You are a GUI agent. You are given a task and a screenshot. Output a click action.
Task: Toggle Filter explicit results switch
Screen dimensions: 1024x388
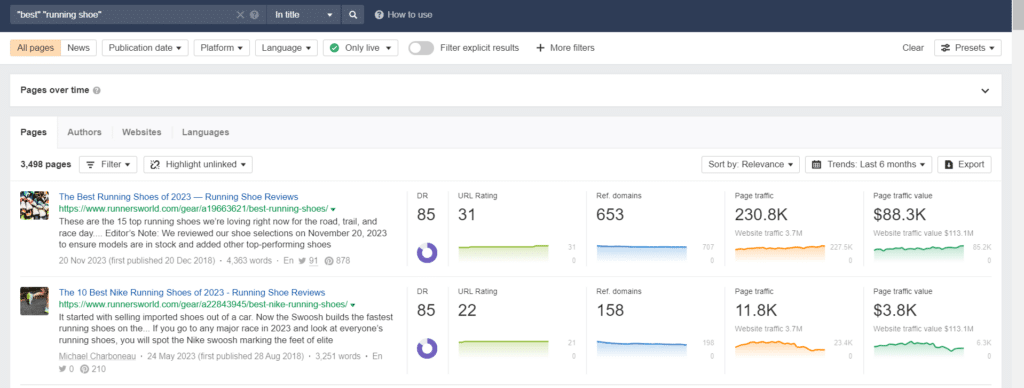421,48
